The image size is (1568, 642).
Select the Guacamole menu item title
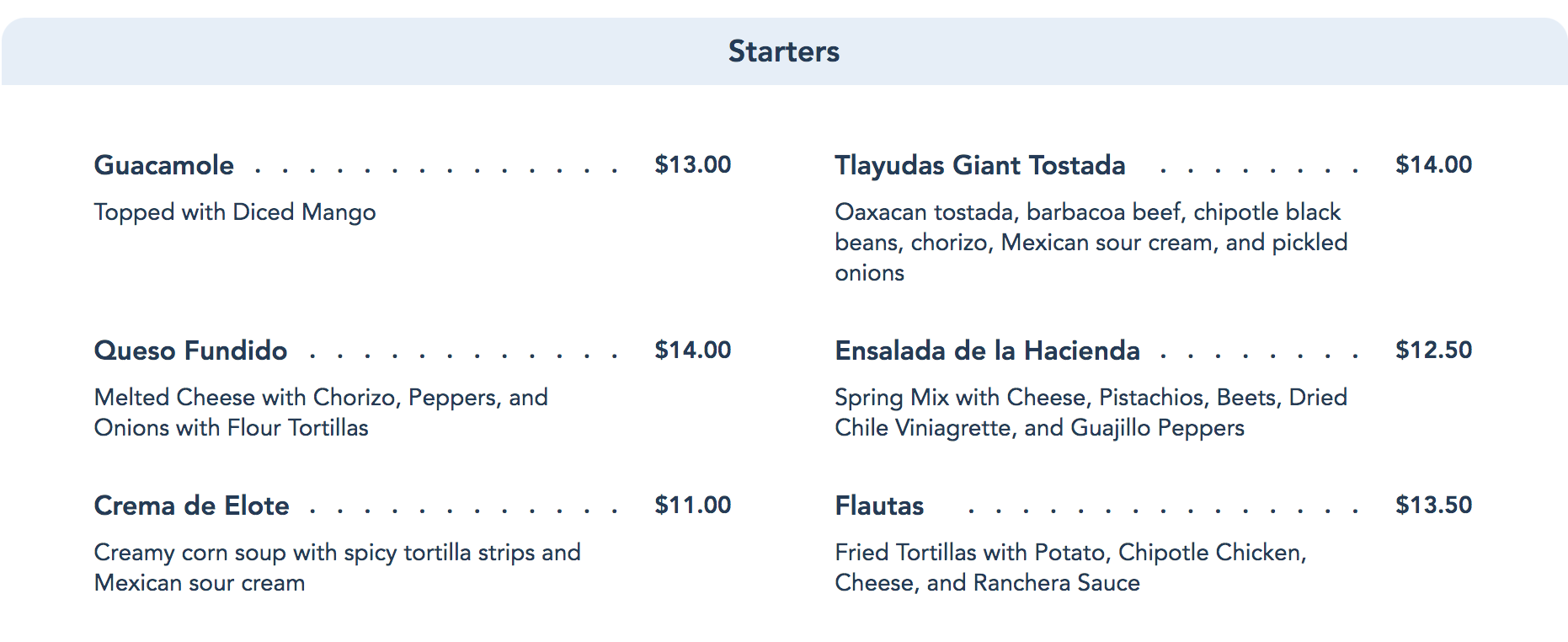(x=164, y=165)
